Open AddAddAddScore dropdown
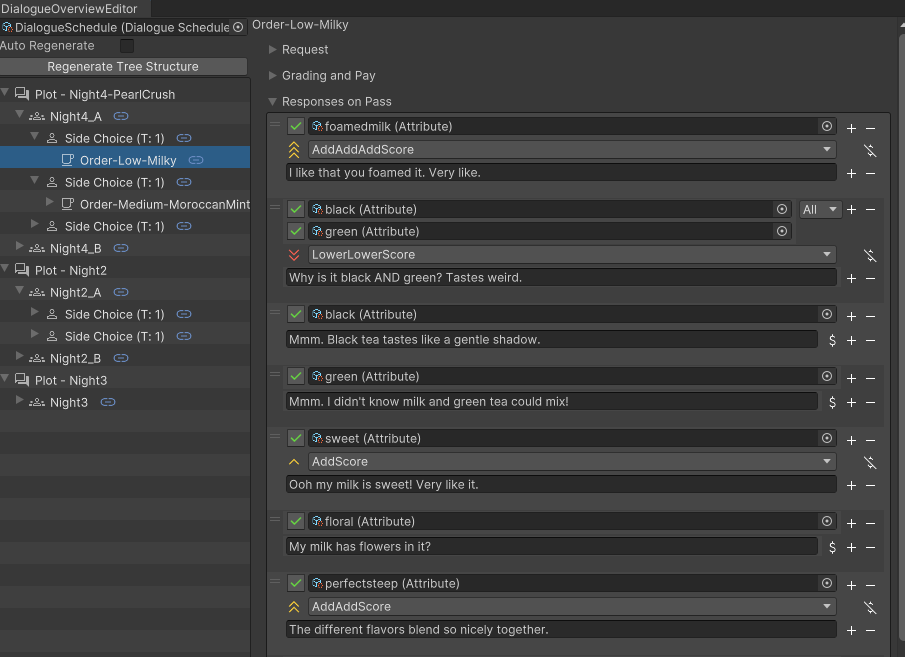This screenshot has height=657, width=905. click(573, 150)
